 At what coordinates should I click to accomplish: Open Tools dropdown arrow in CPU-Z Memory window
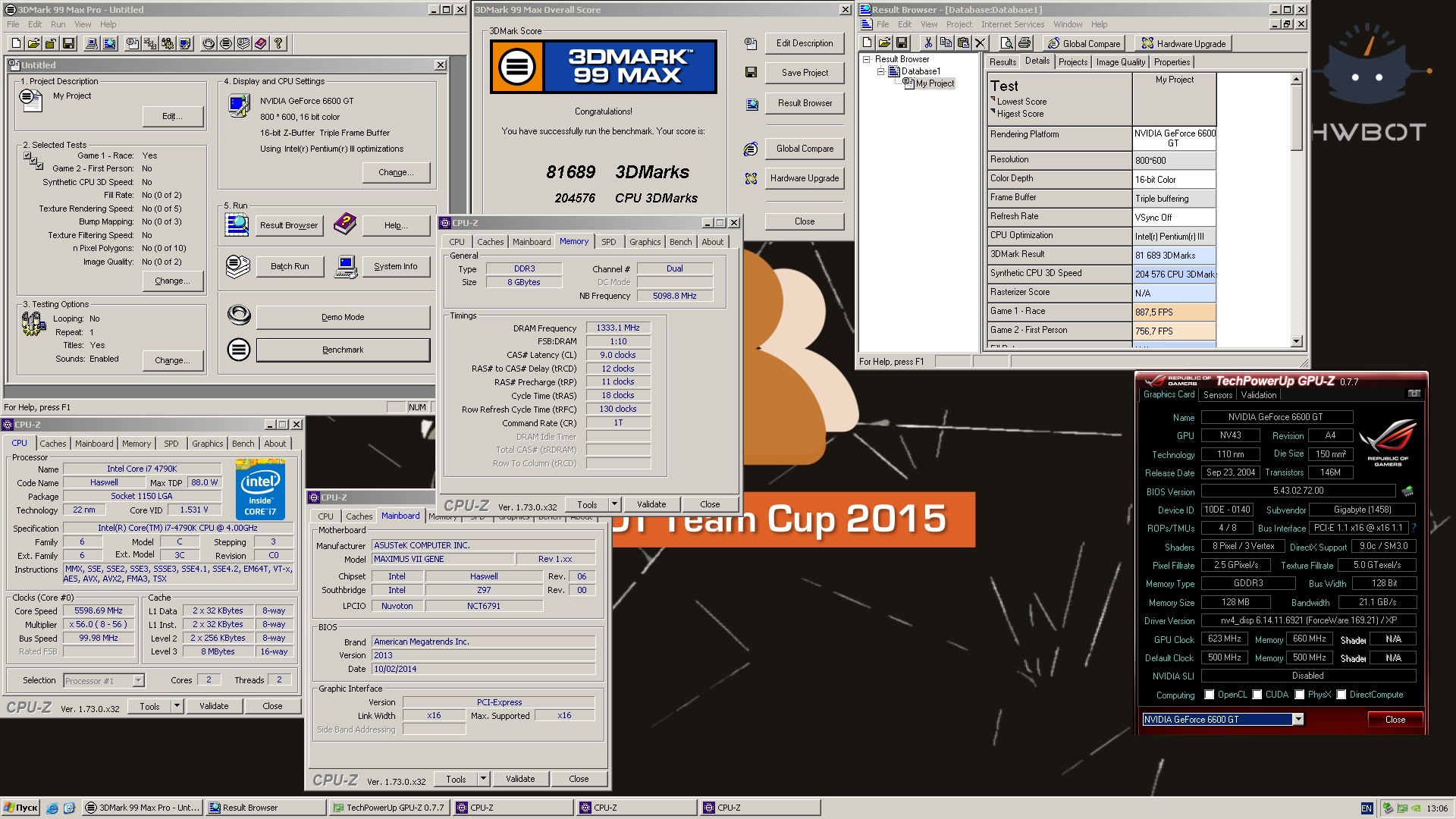(614, 504)
